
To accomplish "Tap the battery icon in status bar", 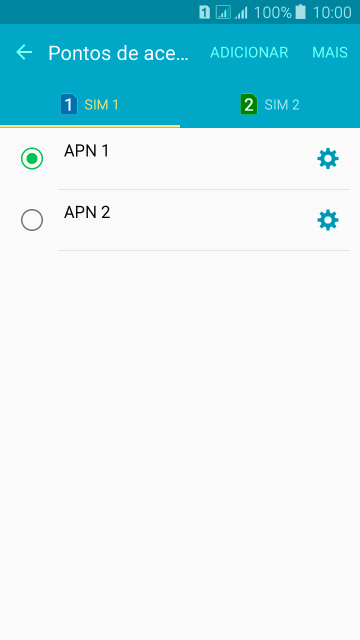I will 300,12.
